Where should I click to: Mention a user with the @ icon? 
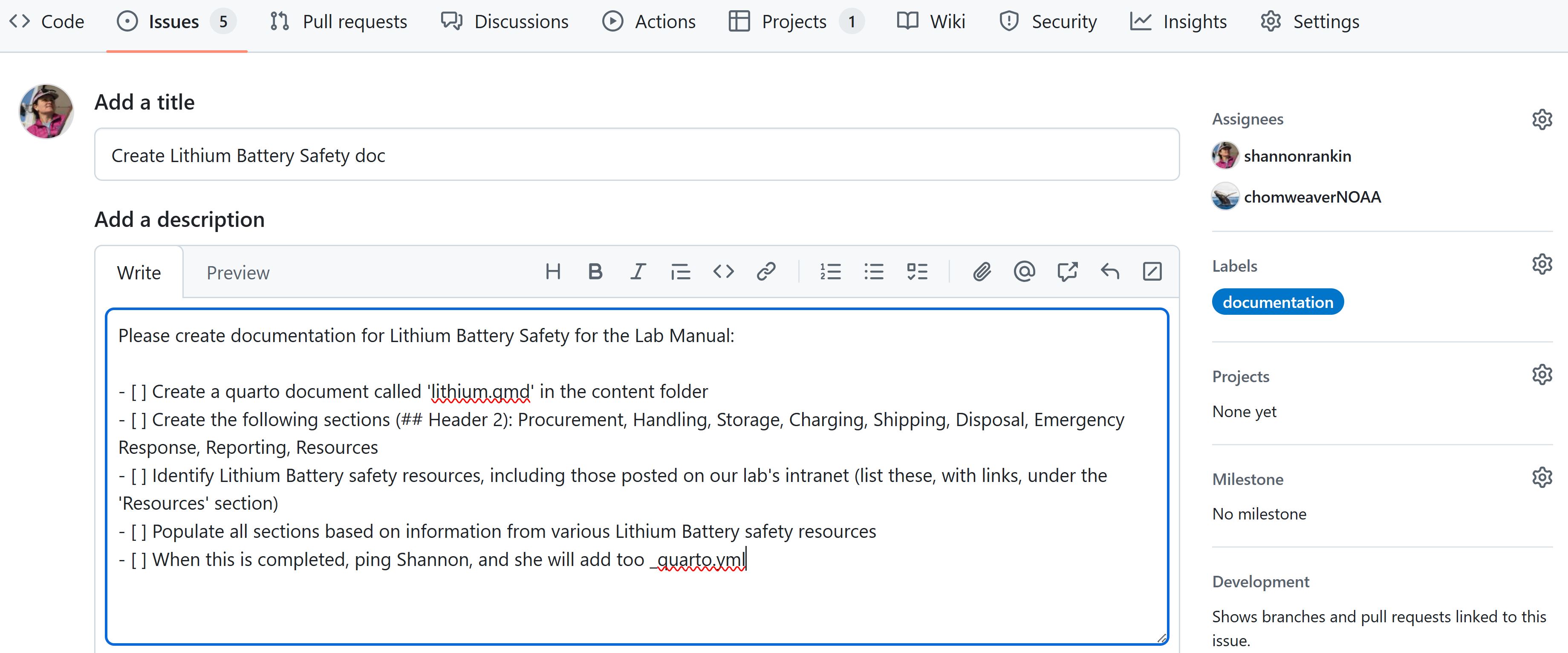coord(1024,272)
